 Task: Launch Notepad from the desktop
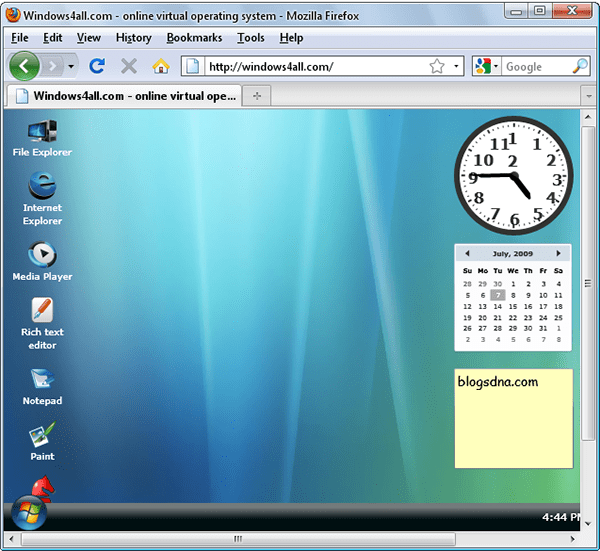pos(42,386)
